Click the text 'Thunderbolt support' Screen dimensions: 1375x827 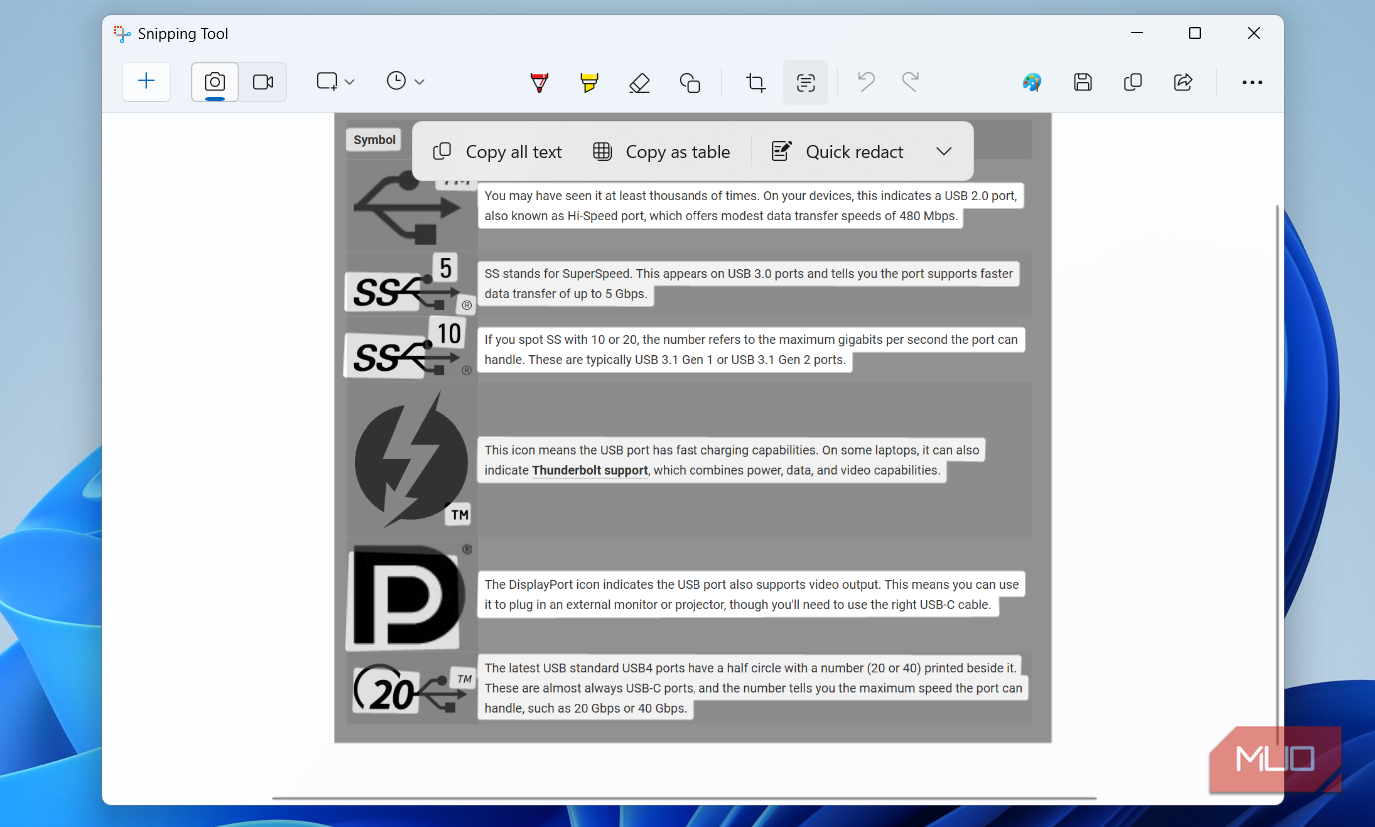click(x=590, y=470)
